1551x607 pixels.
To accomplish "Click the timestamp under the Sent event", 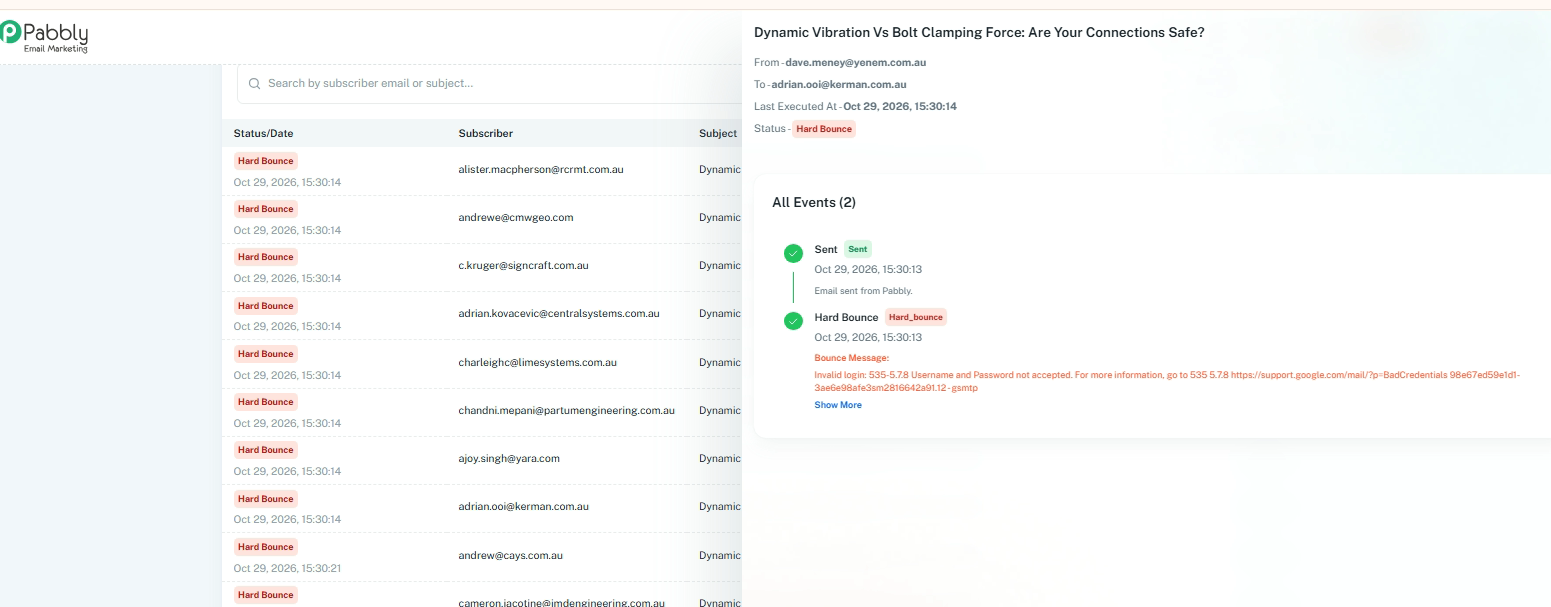I will point(868,270).
